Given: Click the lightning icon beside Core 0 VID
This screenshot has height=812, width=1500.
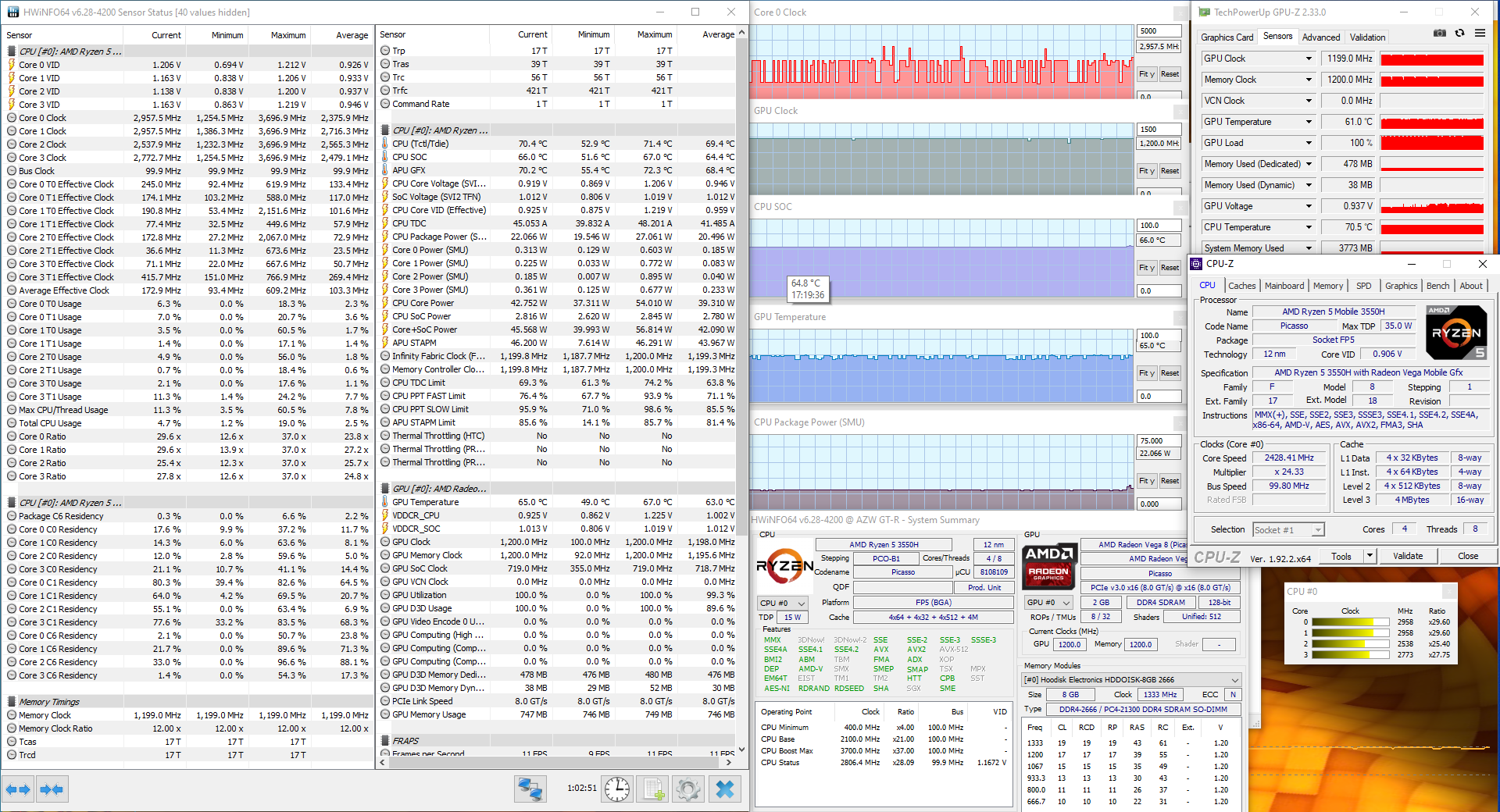Looking at the screenshot, I should click(12, 65).
